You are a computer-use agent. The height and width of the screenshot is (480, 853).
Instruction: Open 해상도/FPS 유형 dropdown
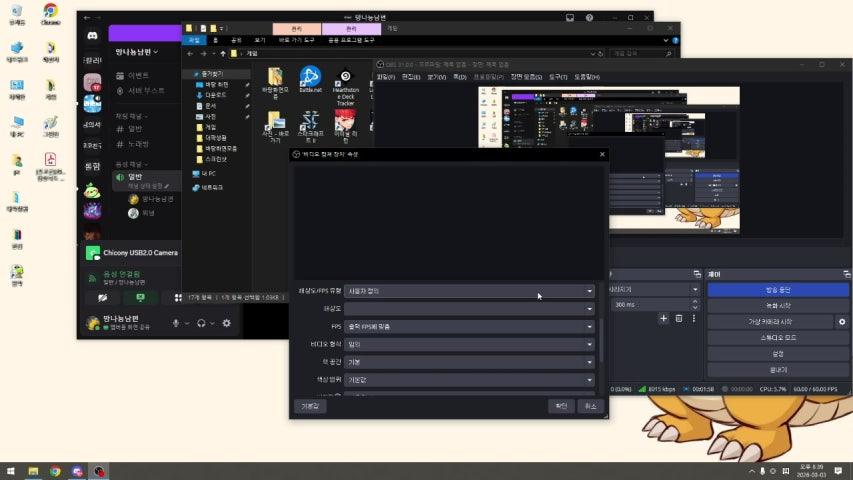[x=469, y=291]
